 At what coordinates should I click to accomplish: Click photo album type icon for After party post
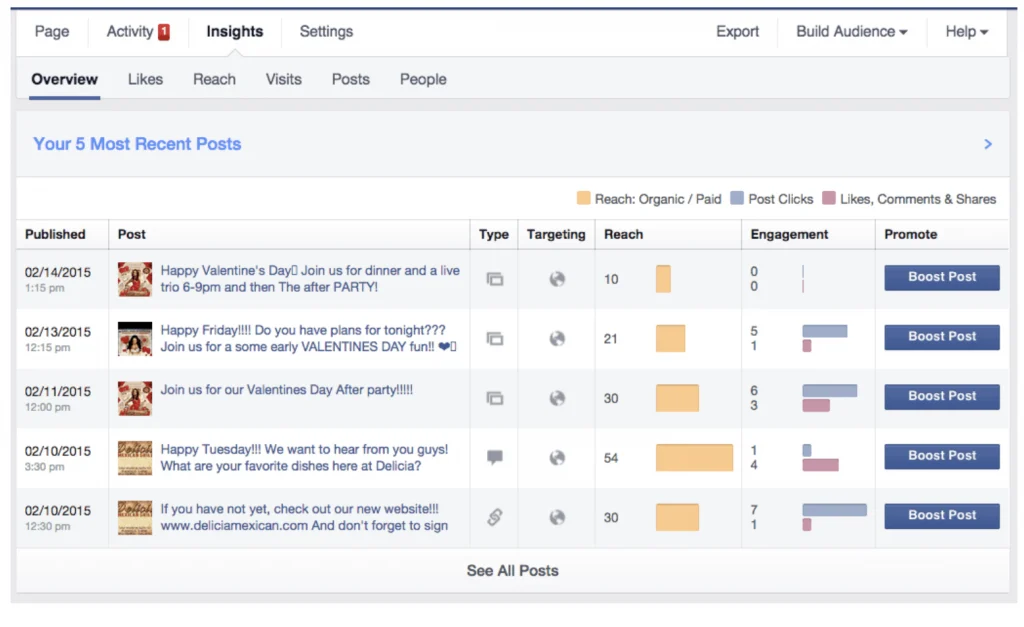[494, 398]
